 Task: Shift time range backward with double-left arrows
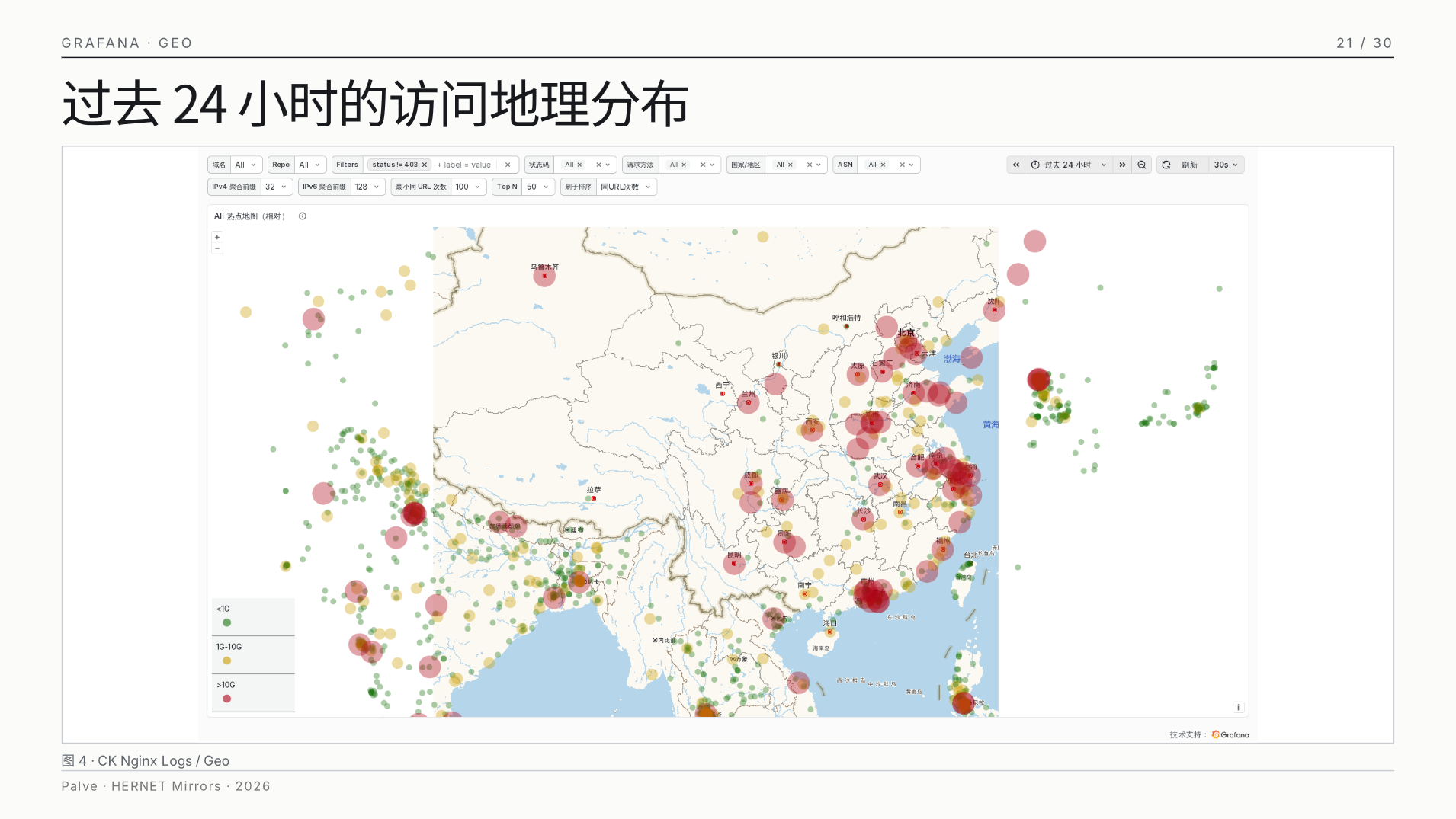coord(1015,165)
